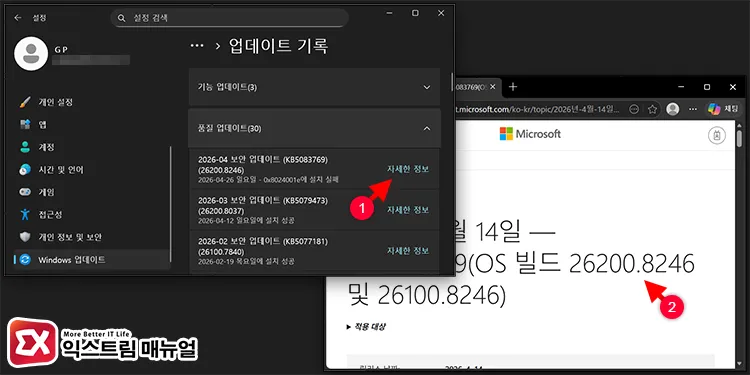
Task: Bookmark the page with the star icon
Action: click(x=652, y=109)
